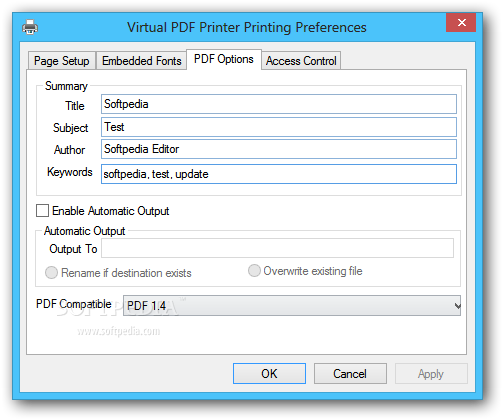Select the PDF Options tab
503x420 pixels.
coord(224,59)
